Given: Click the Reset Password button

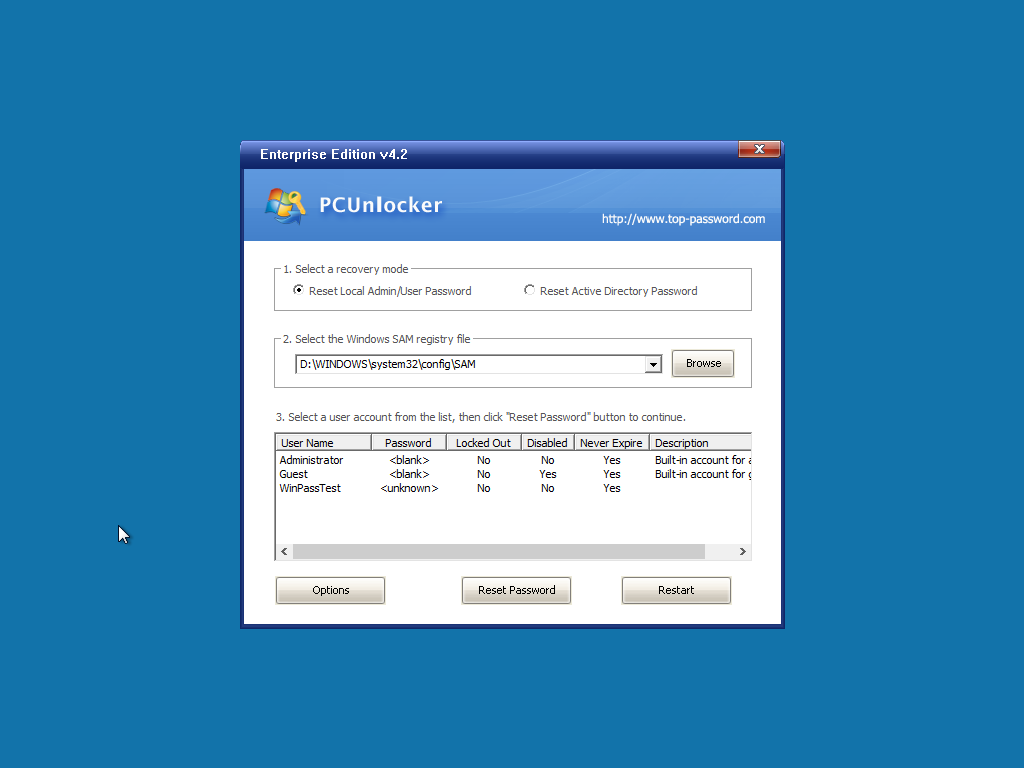Looking at the screenshot, I should [516, 590].
